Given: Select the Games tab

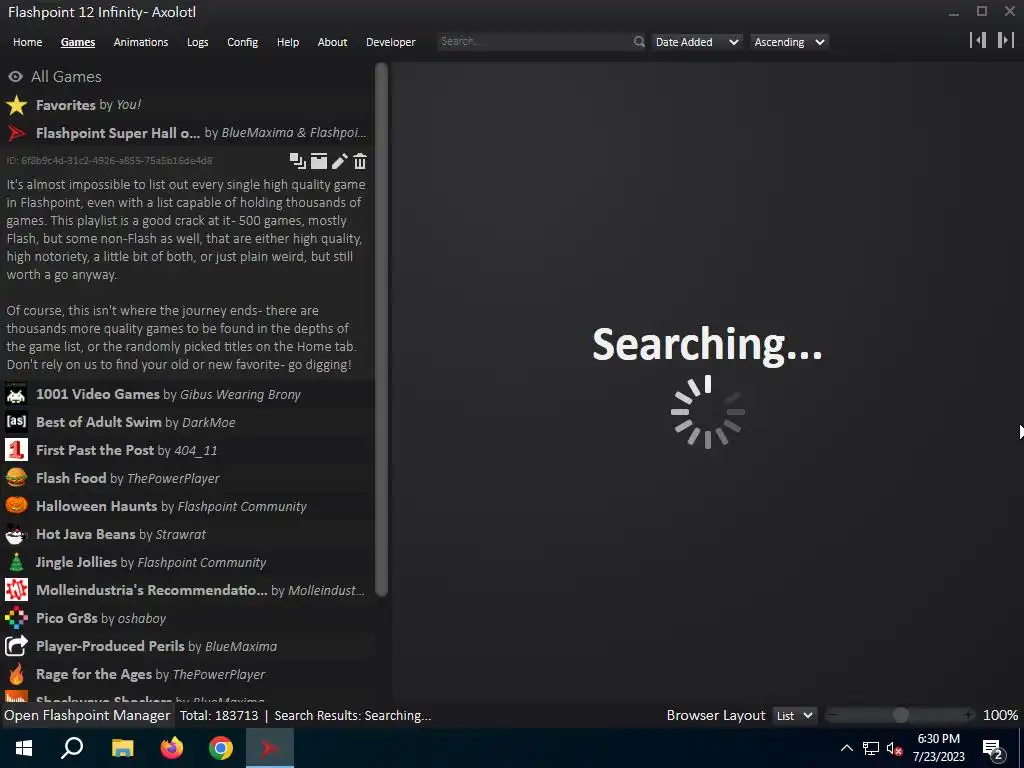Looking at the screenshot, I should (x=78, y=42).
